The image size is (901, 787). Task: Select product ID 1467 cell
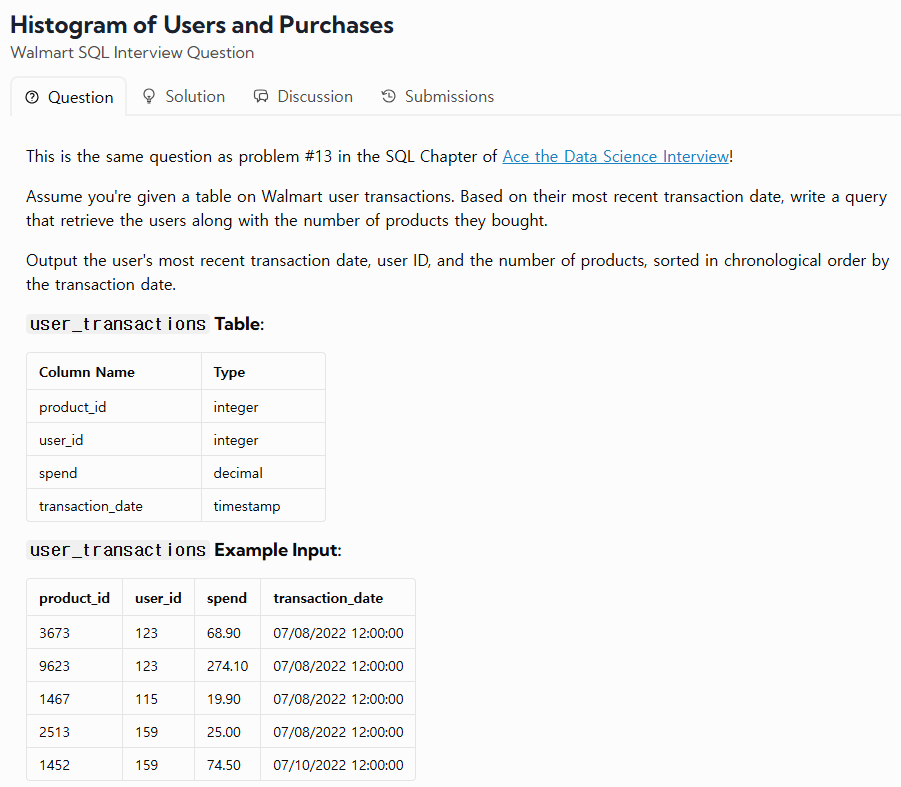pos(75,699)
